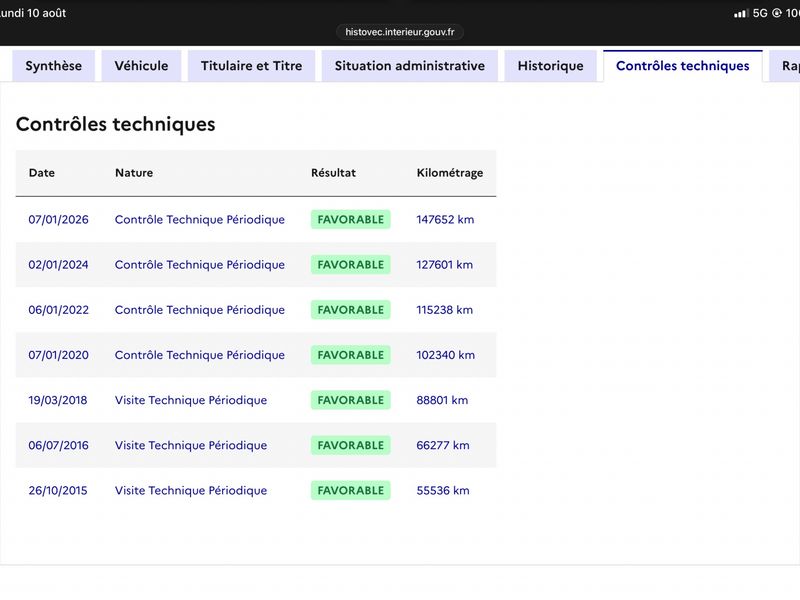Select the date 07/01/2020
Screen dimensions: 800x600
59,355
